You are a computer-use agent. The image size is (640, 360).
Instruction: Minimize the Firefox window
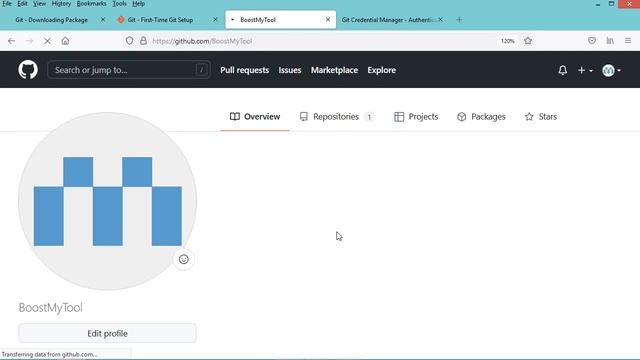point(598,4)
